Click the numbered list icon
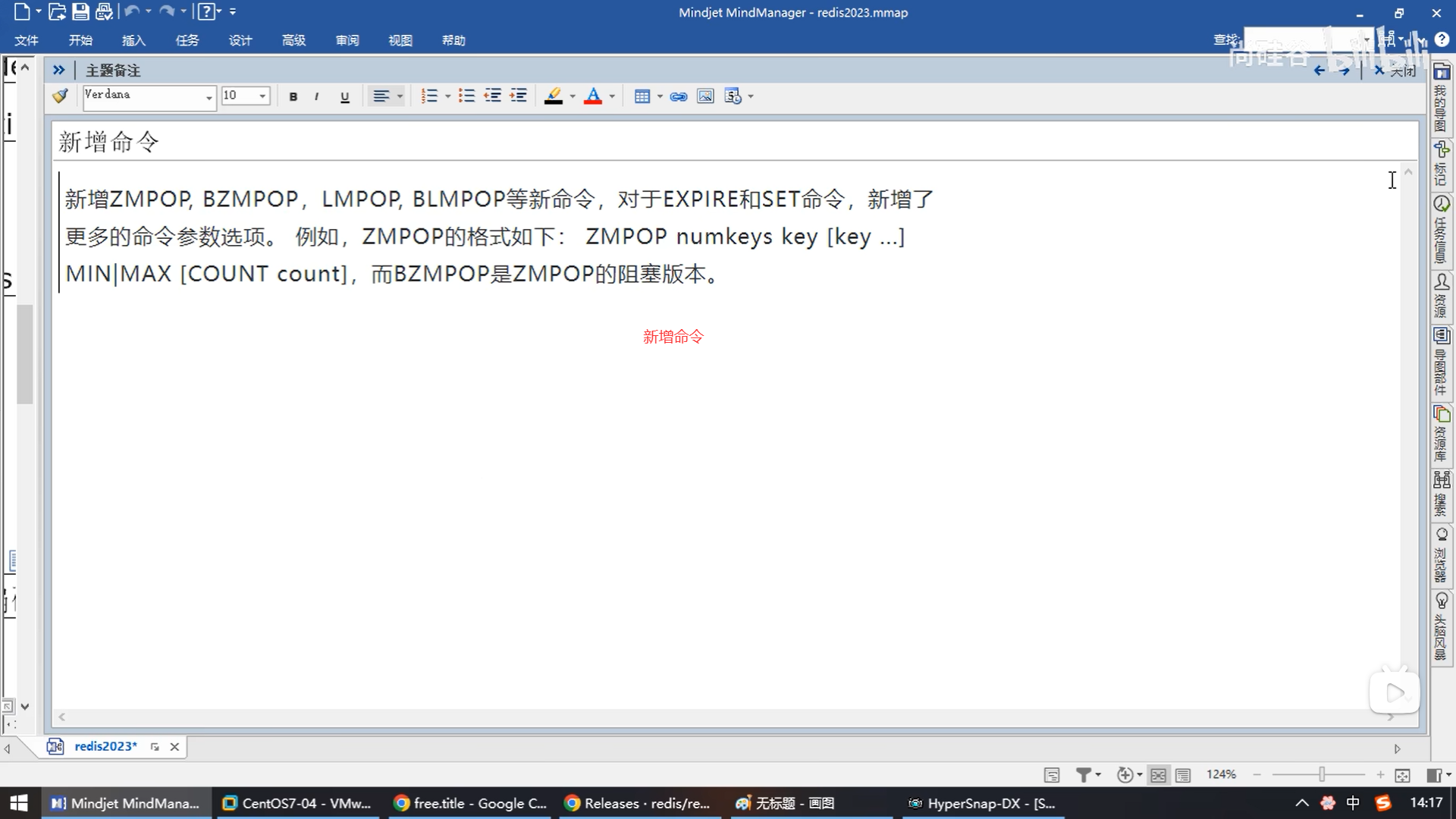 coord(429,96)
